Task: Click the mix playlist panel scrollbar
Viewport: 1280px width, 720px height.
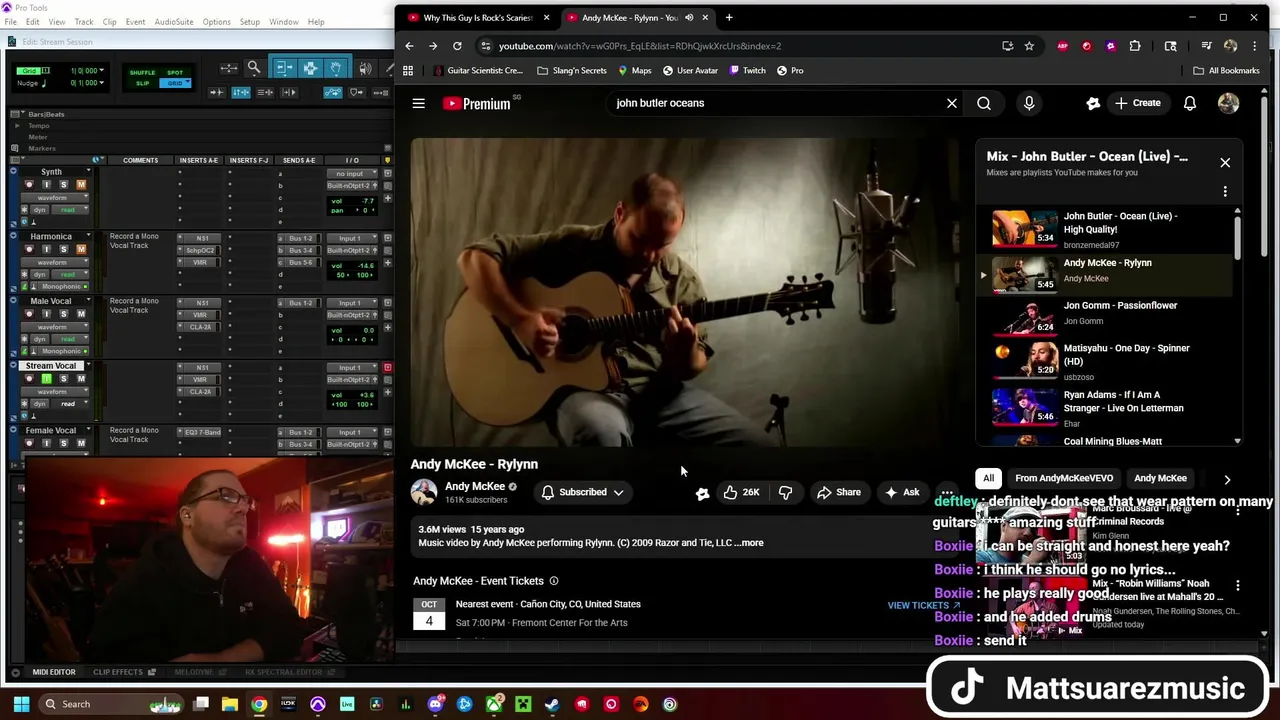Action: click(x=1237, y=237)
